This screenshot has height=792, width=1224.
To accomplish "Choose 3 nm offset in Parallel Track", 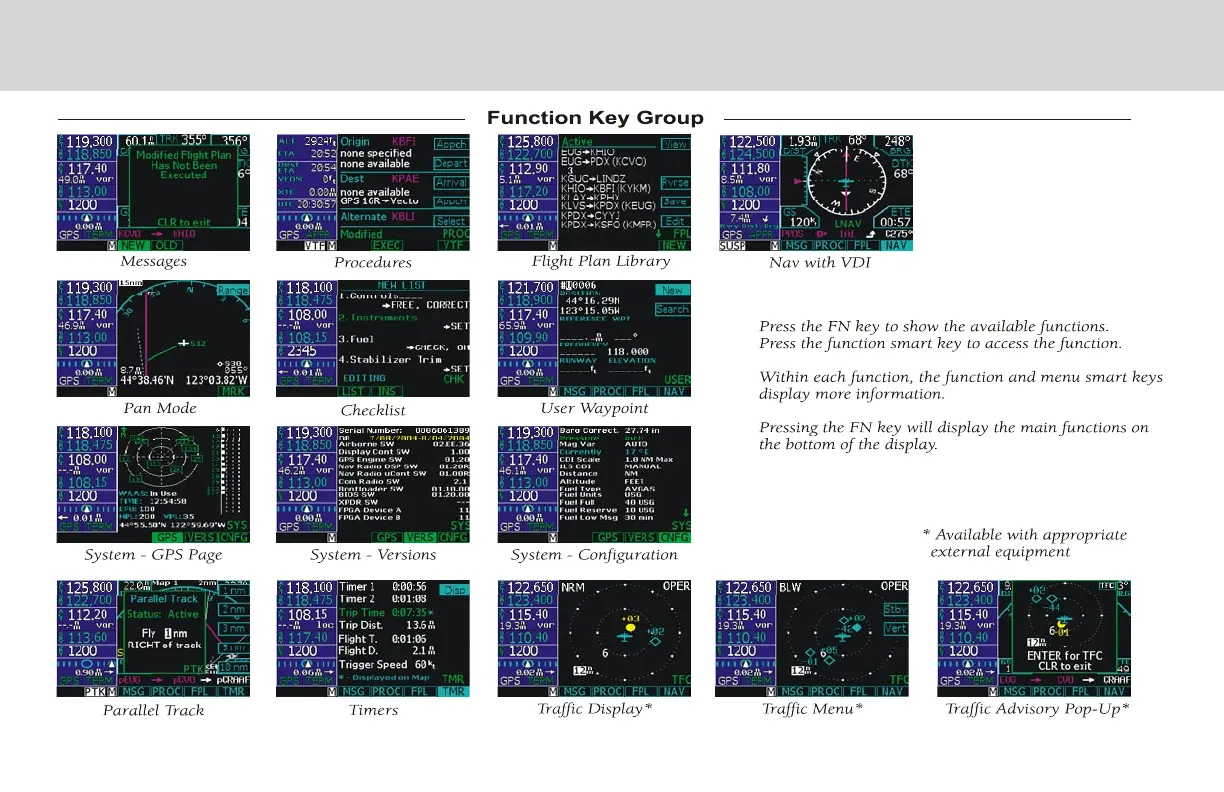I will point(235,628).
